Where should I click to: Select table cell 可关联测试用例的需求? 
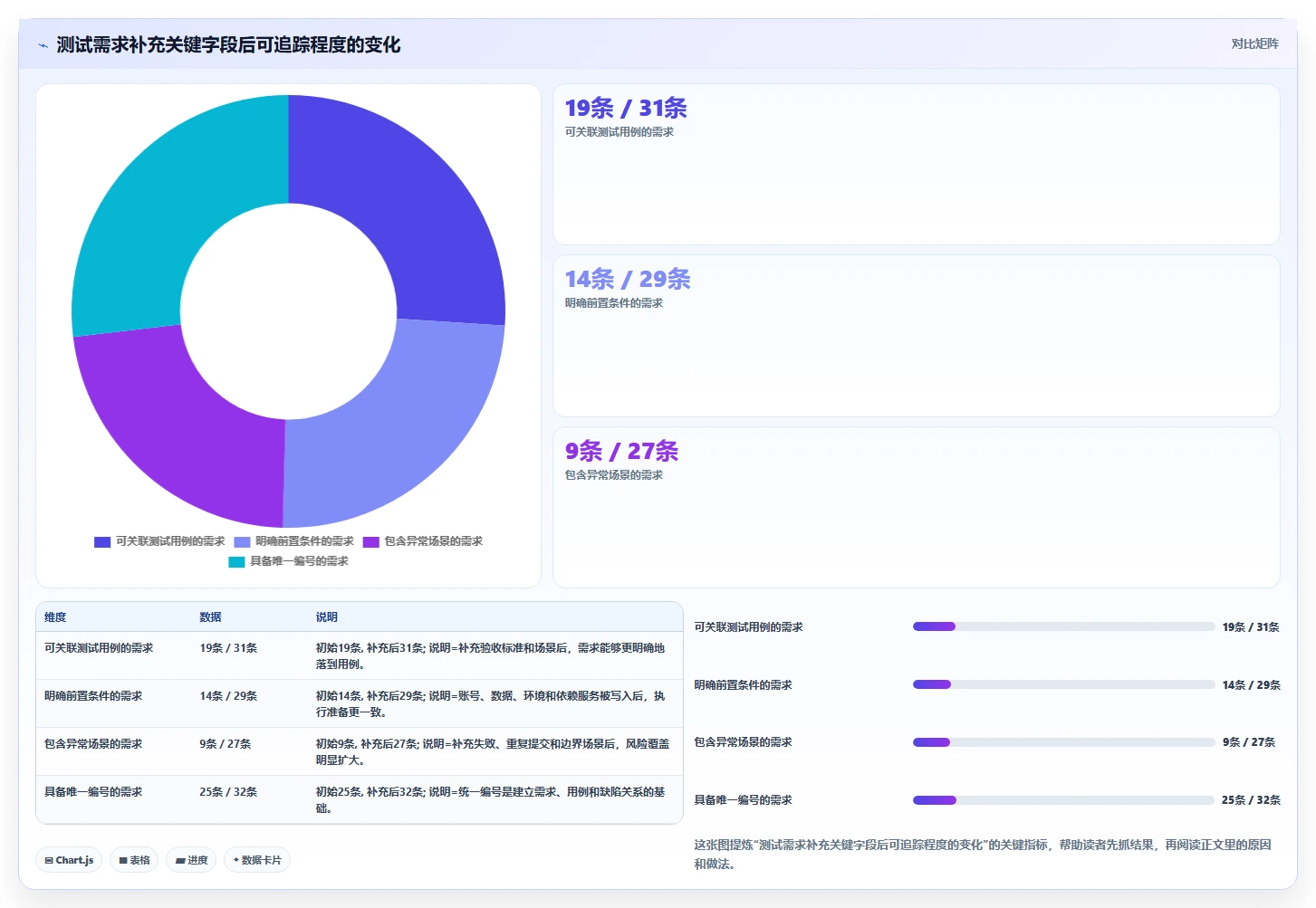pyautogui.click(x=99, y=648)
